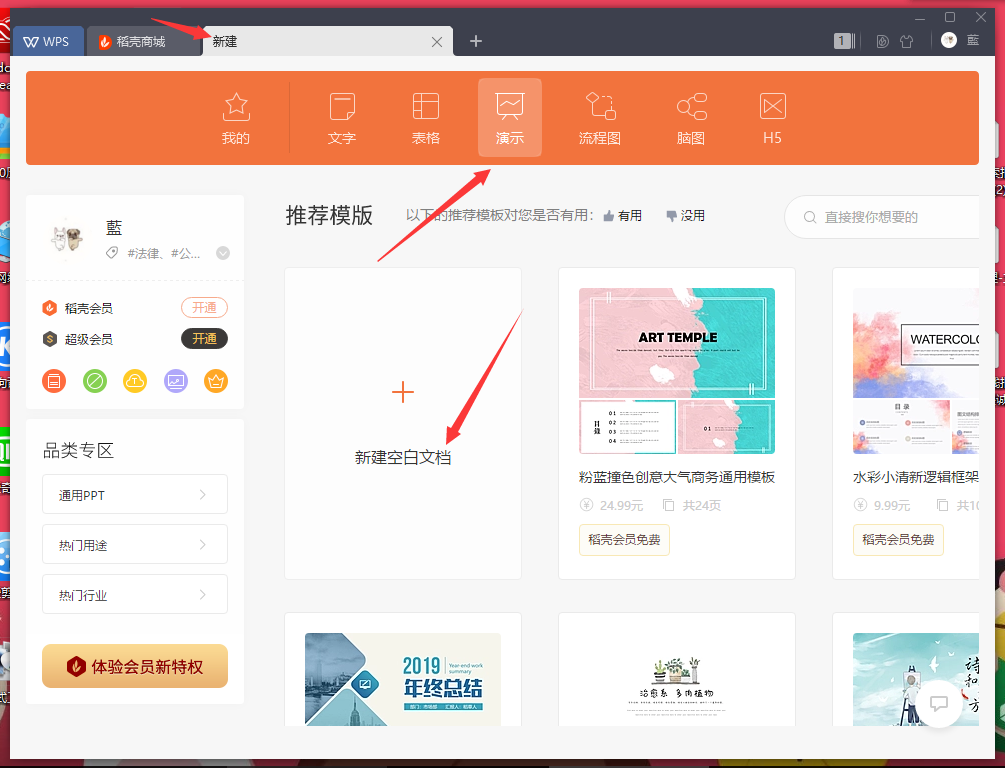The width and height of the screenshot is (1005, 768).
Task: Mark recommended templates as 有用
Action: (622, 216)
